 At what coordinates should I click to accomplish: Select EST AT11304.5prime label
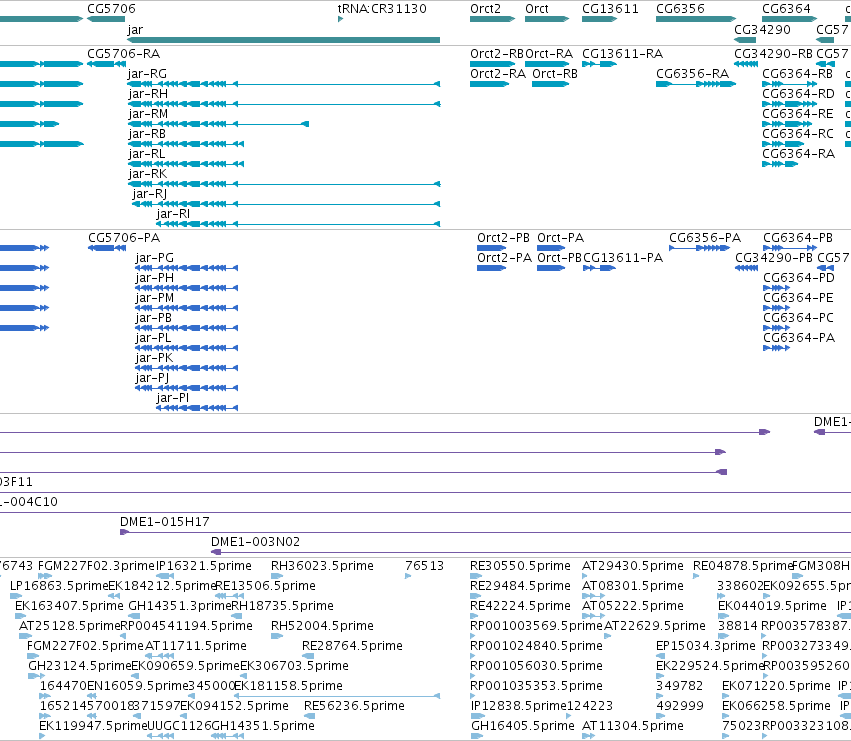pyautogui.click(x=633, y=726)
